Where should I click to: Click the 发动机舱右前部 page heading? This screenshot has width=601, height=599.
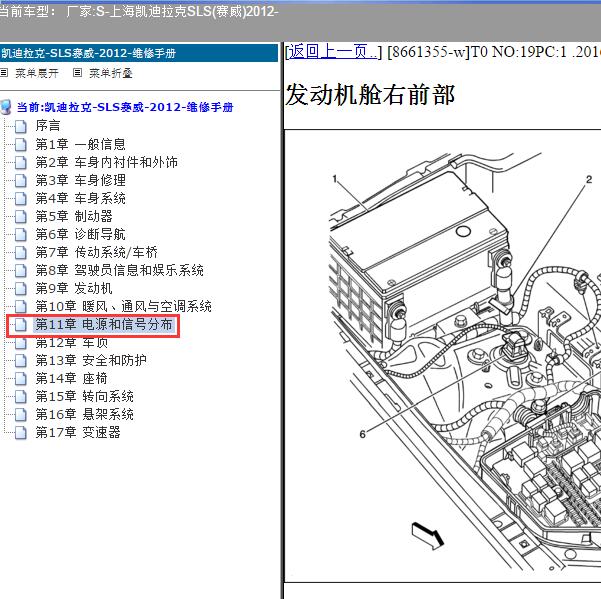pos(370,95)
